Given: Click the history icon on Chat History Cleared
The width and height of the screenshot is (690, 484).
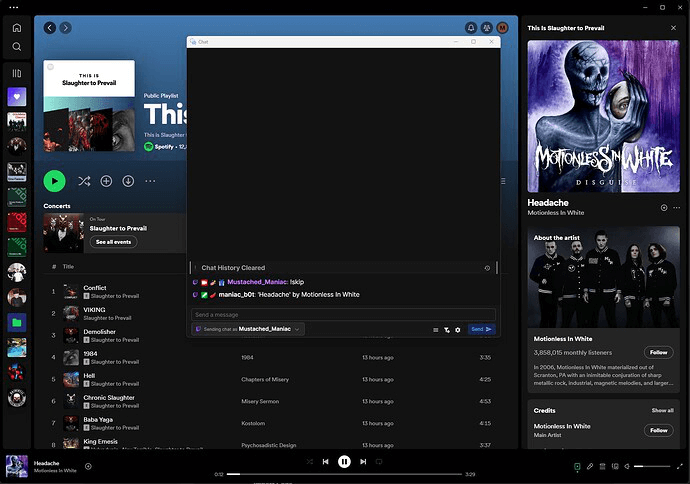Looking at the screenshot, I should point(487,268).
